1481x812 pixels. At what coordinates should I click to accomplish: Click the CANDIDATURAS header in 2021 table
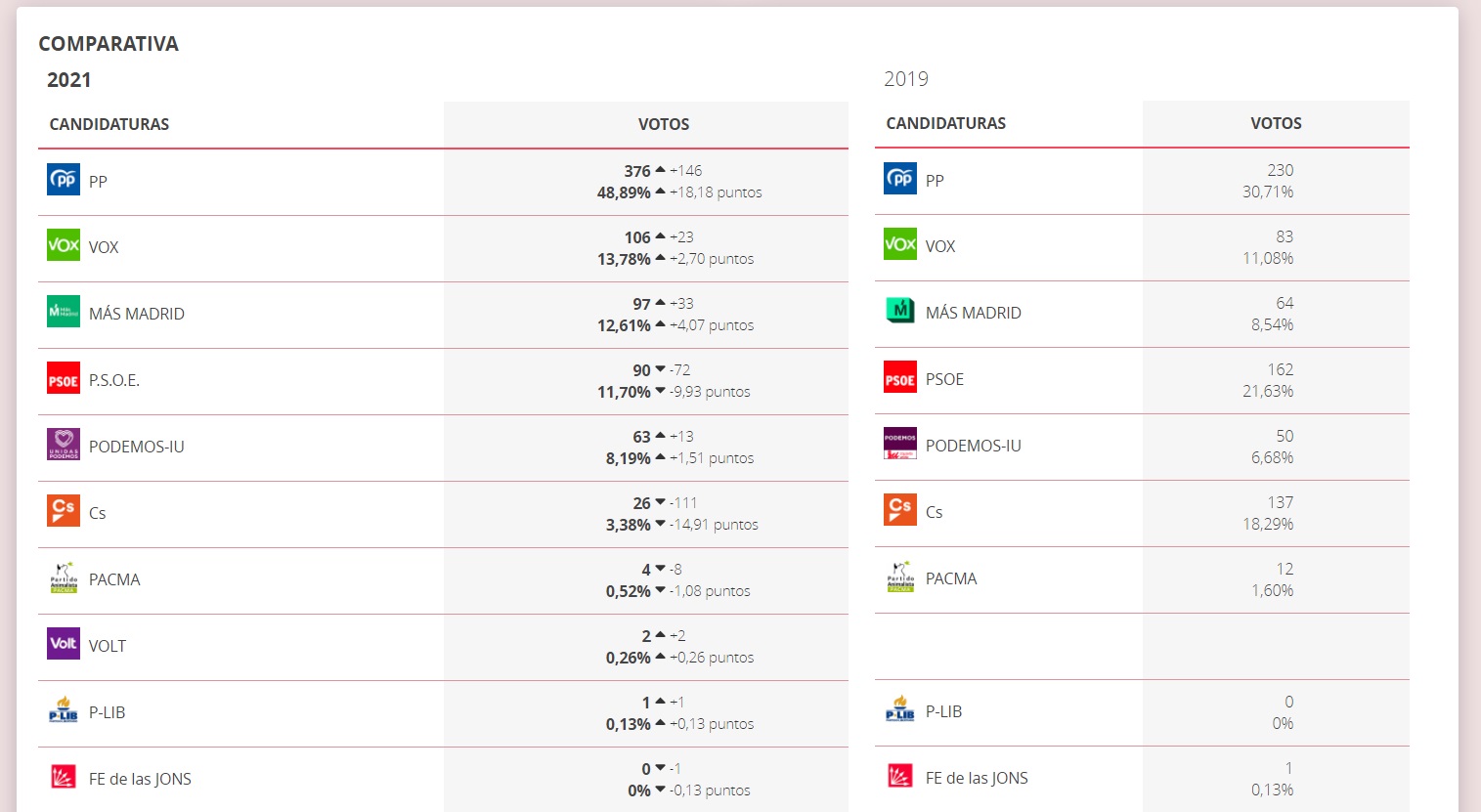point(109,124)
